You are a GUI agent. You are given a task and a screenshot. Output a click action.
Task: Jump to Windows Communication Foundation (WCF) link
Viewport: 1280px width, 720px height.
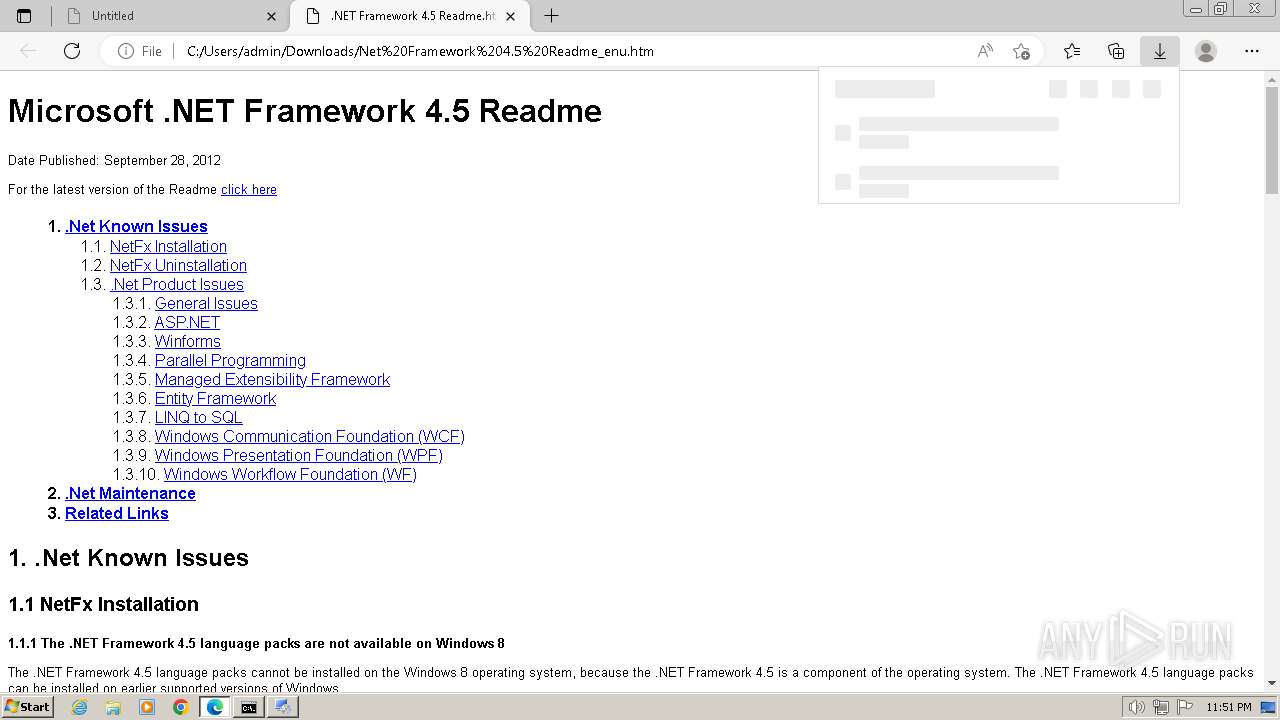click(310, 436)
